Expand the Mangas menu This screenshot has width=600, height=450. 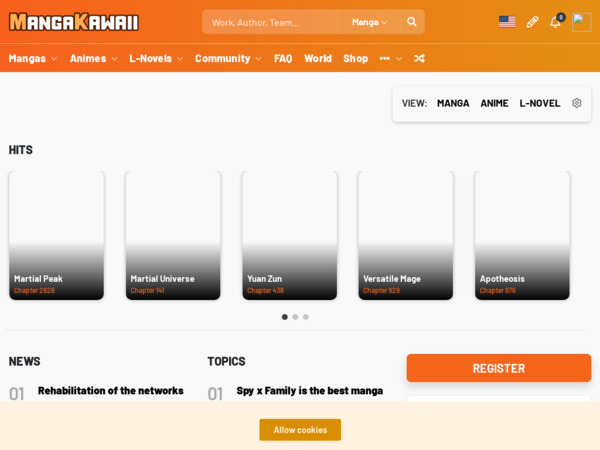pos(33,59)
